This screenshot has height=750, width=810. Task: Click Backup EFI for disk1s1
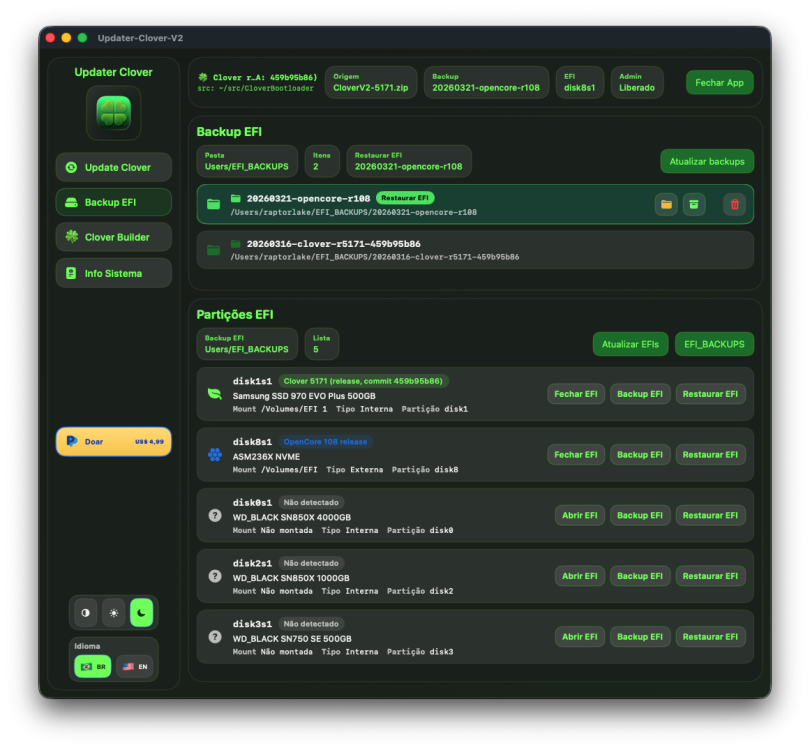point(640,394)
